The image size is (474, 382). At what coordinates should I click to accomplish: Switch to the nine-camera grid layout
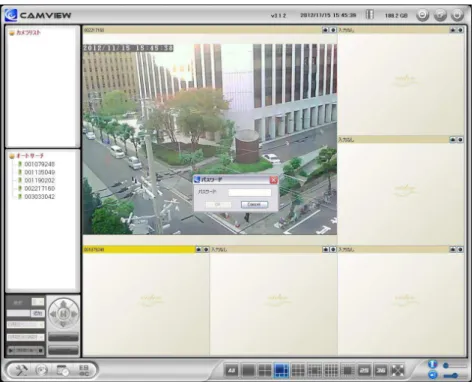pos(298,370)
